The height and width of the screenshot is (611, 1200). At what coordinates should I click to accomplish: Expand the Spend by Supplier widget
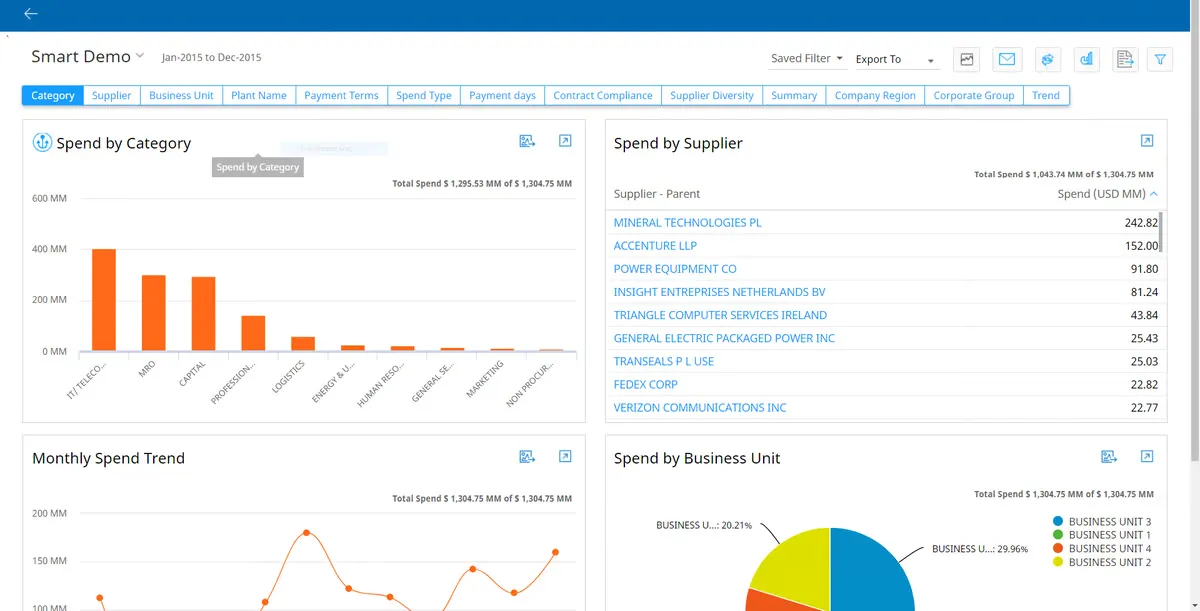(1147, 141)
